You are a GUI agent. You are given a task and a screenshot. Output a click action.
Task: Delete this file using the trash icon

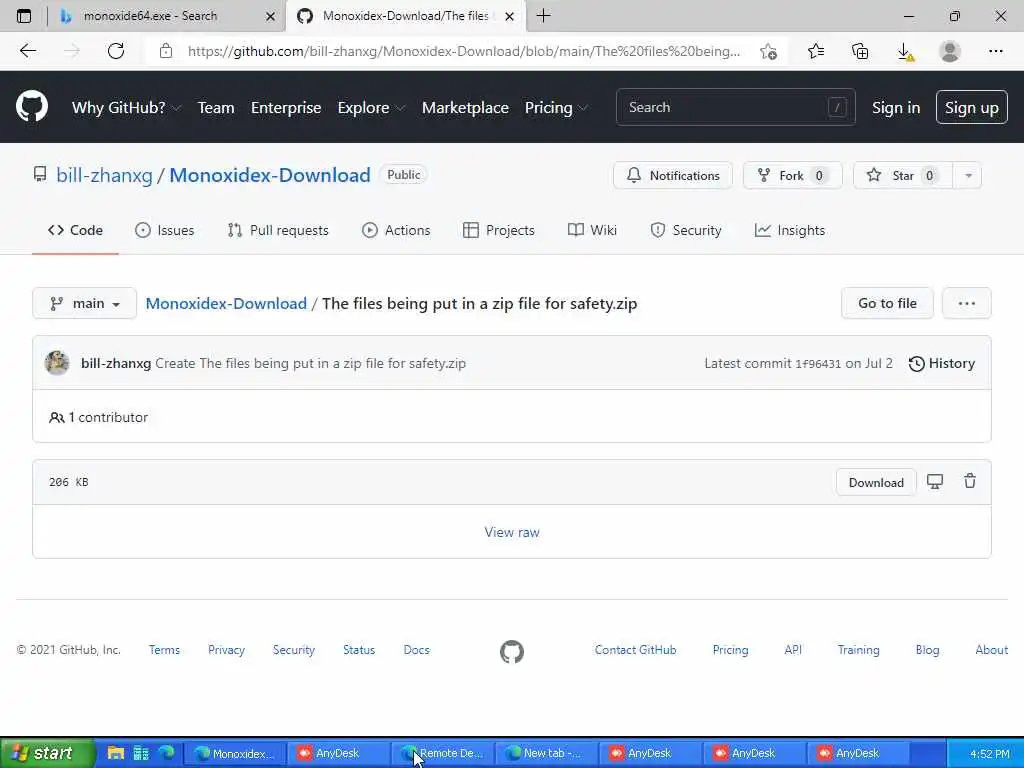970,481
